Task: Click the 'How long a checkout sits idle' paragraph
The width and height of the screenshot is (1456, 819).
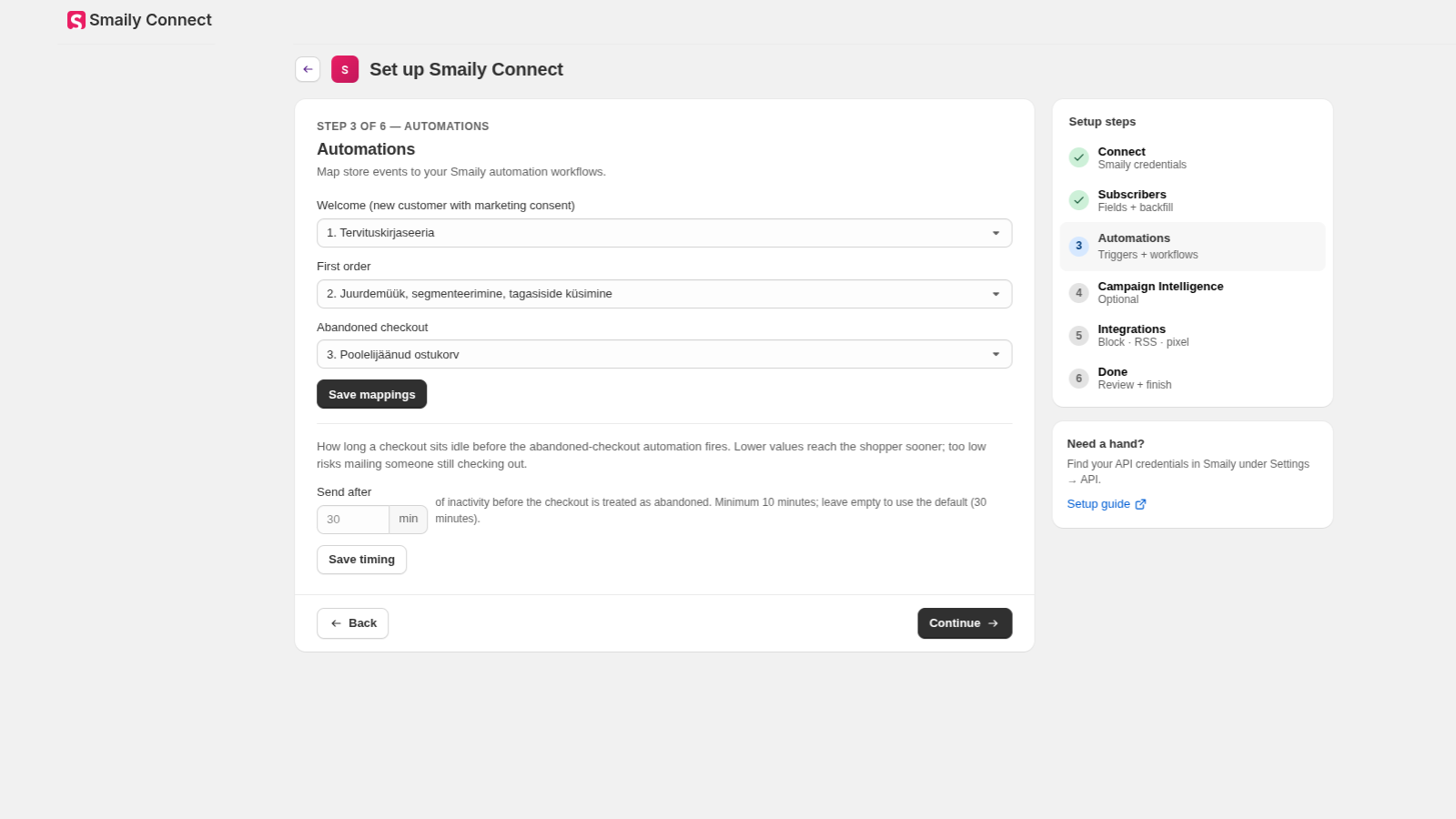Action: coord(652,455)
